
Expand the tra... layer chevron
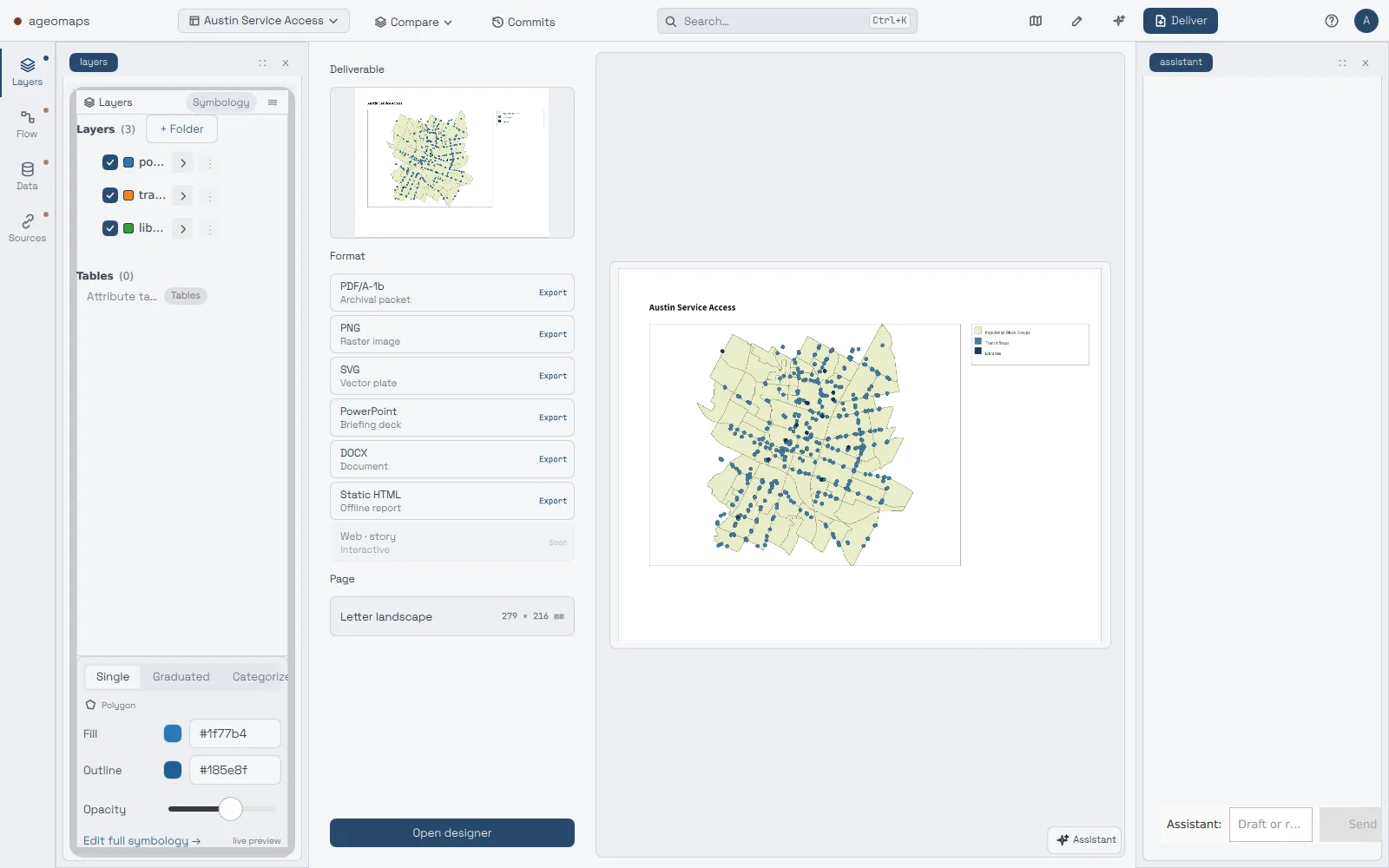pyautogui.click(x=182, y=196)
